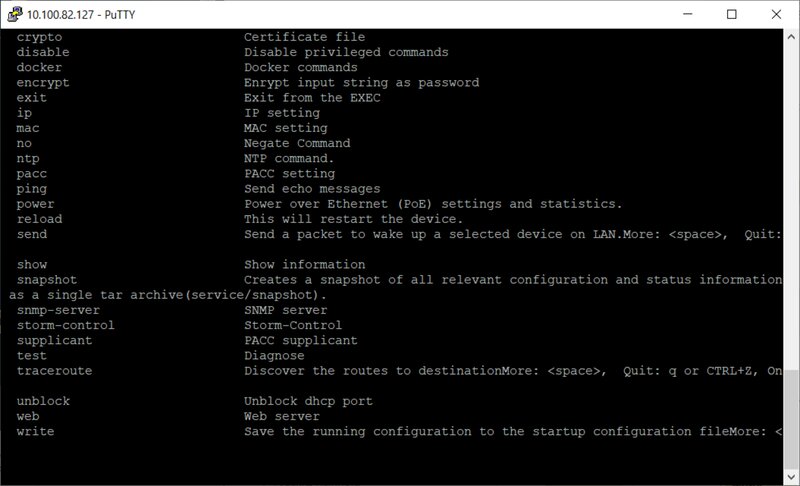The image size is (800, 486).
Task: Click the scrollbar up arrow
Action: [x=791, y=37]
